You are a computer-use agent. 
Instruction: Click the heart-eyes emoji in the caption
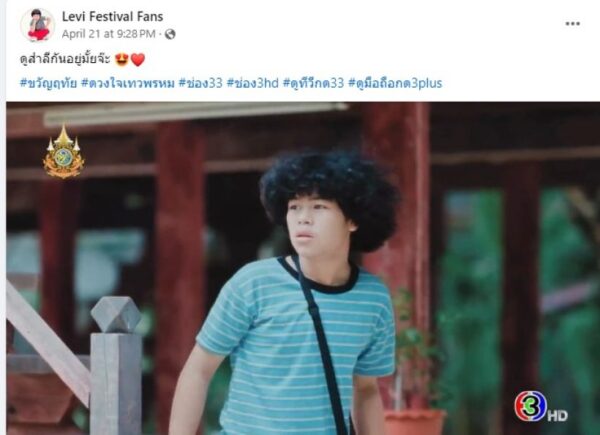pos(122,60)
